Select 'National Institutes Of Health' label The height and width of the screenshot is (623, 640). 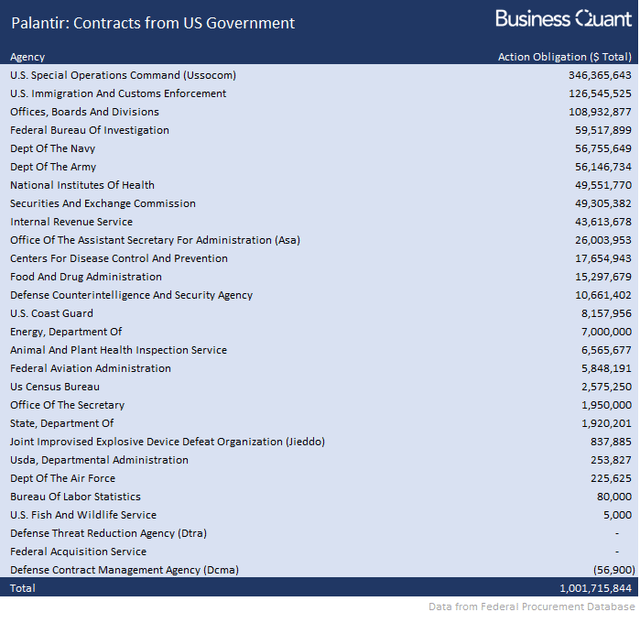click(x=82, y=185)
